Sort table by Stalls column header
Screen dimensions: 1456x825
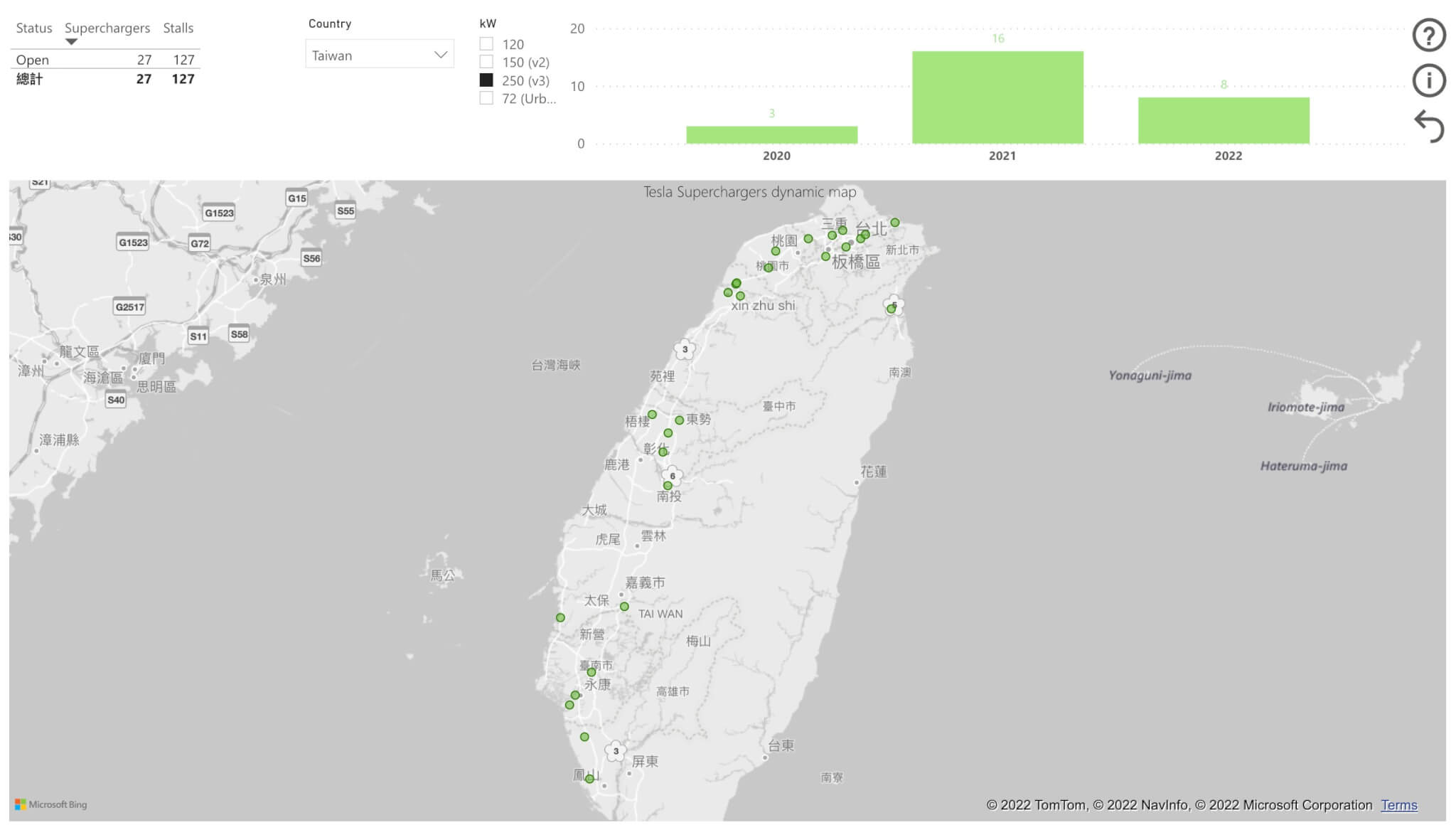[178, 28]
